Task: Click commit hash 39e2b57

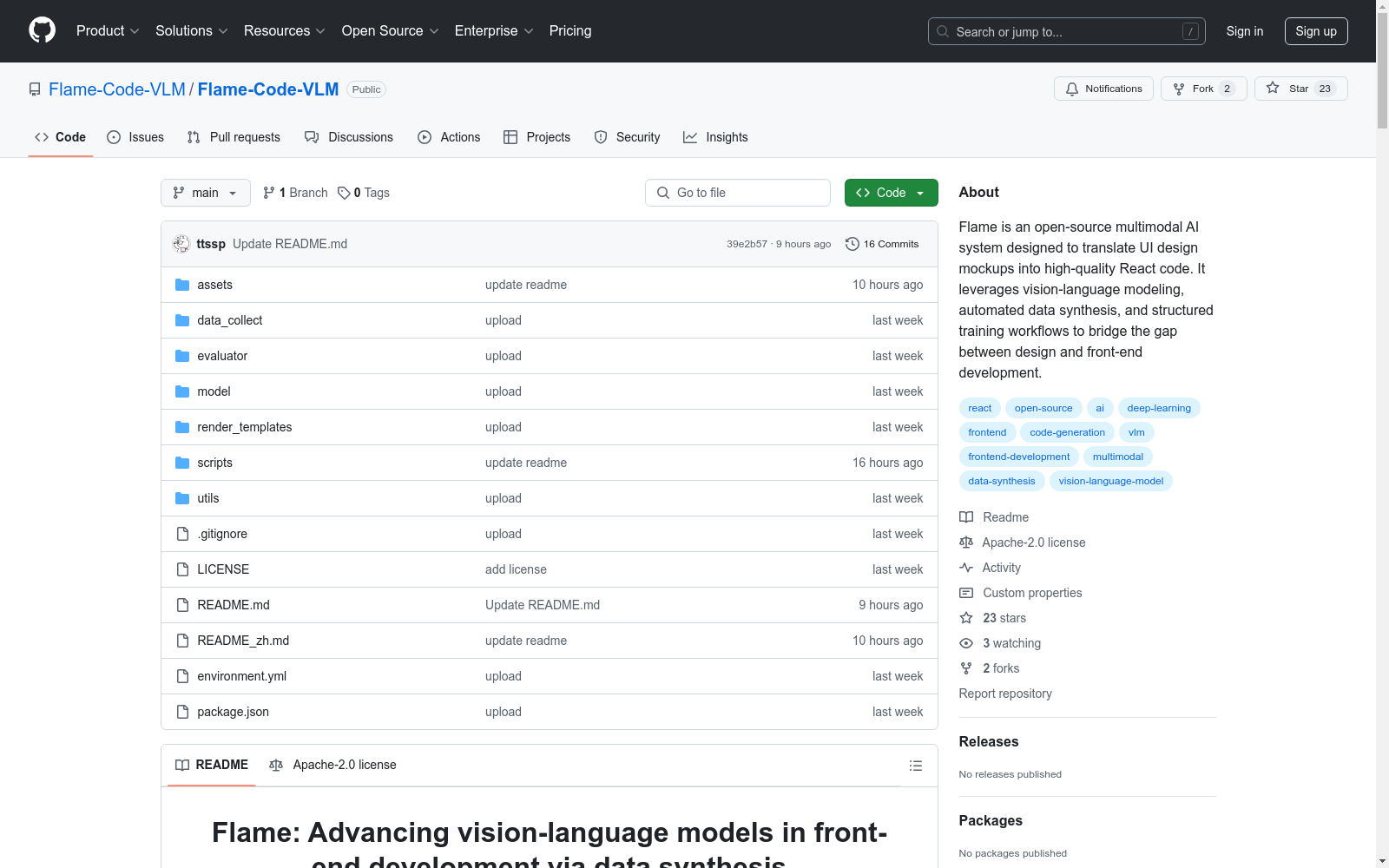Action: pos(747,244)
